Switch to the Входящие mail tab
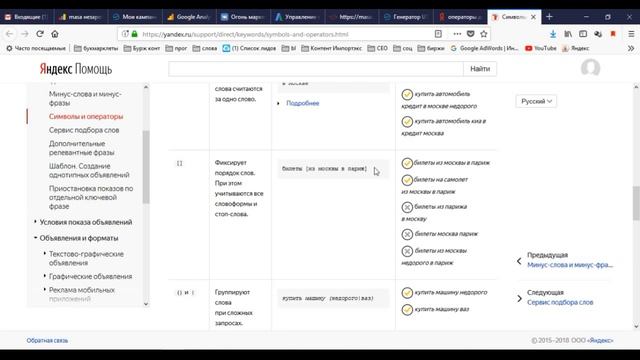The width and height of the screenshot is (640, 360). pos(27,17)
